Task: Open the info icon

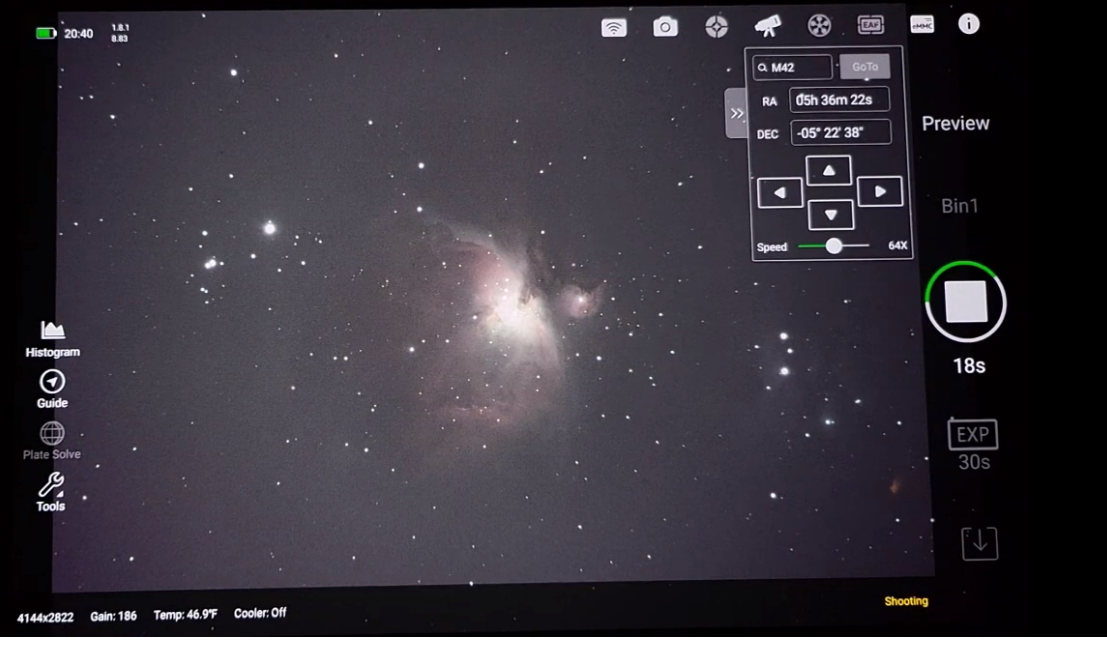Action: pyautogui.click(x=969, y=24)
